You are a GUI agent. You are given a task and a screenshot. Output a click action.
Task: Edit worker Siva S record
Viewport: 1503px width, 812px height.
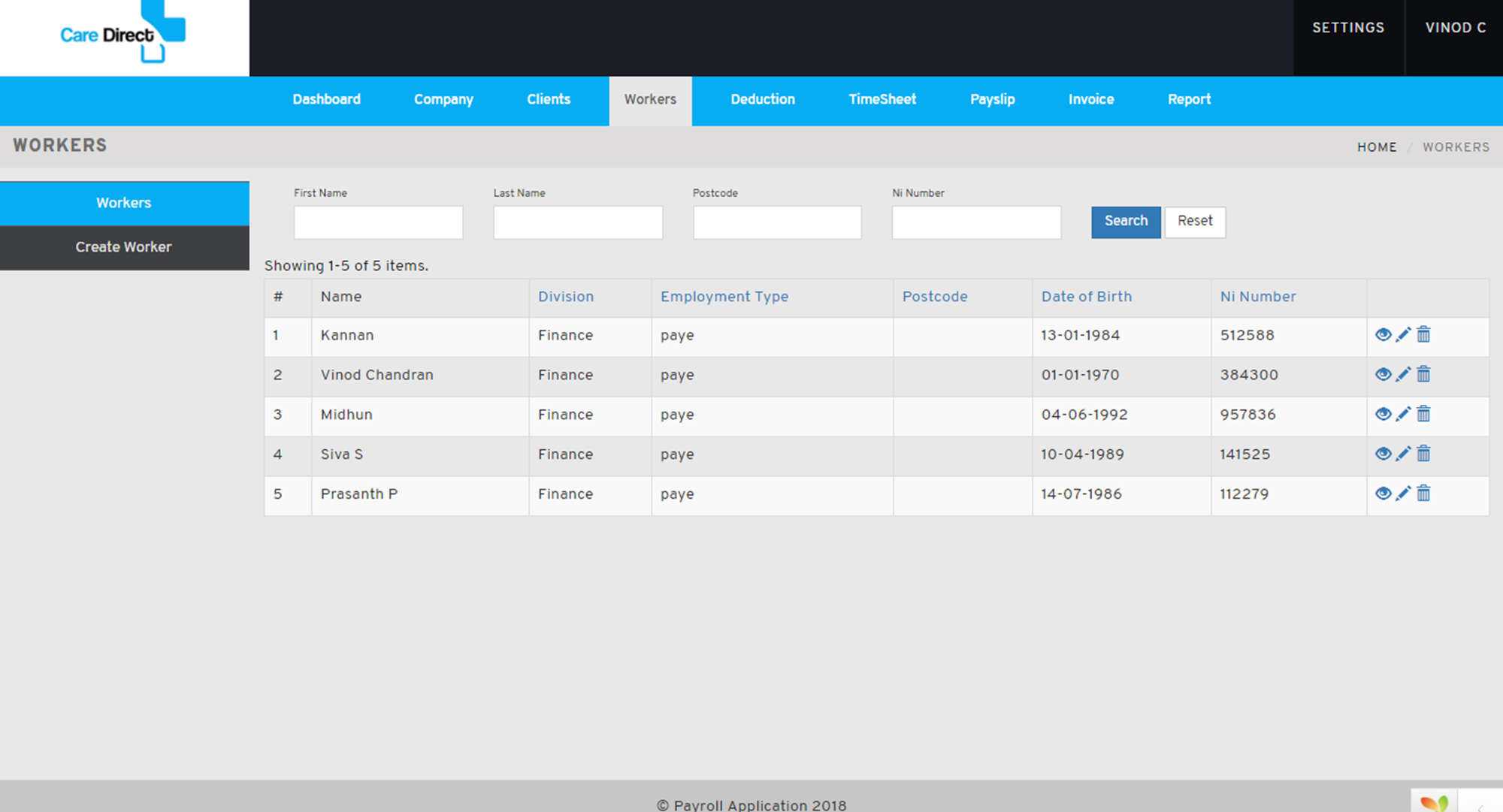[x=1403, y=454]
